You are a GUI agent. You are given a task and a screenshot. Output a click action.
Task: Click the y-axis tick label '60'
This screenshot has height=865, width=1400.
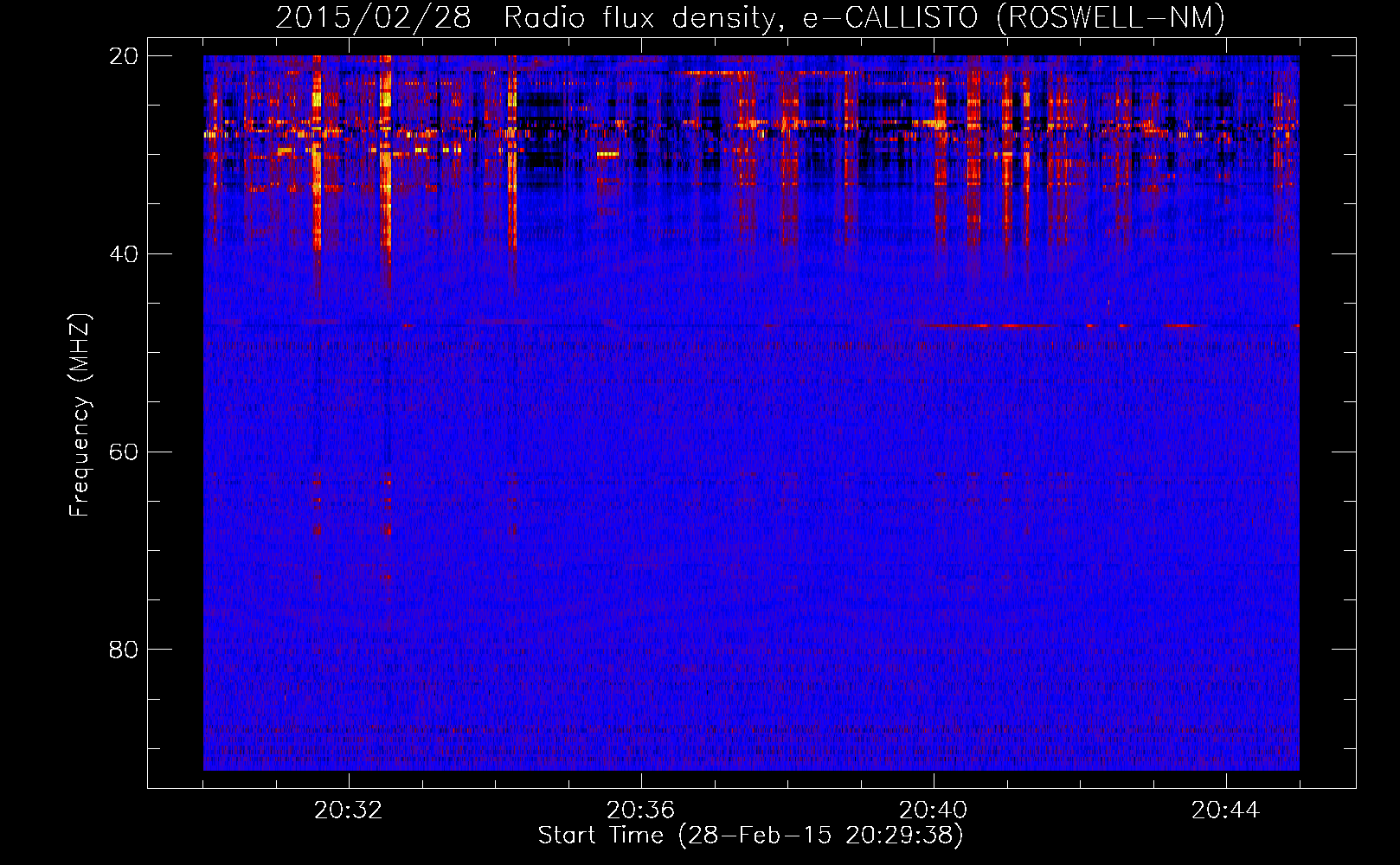tap(124, 452)
